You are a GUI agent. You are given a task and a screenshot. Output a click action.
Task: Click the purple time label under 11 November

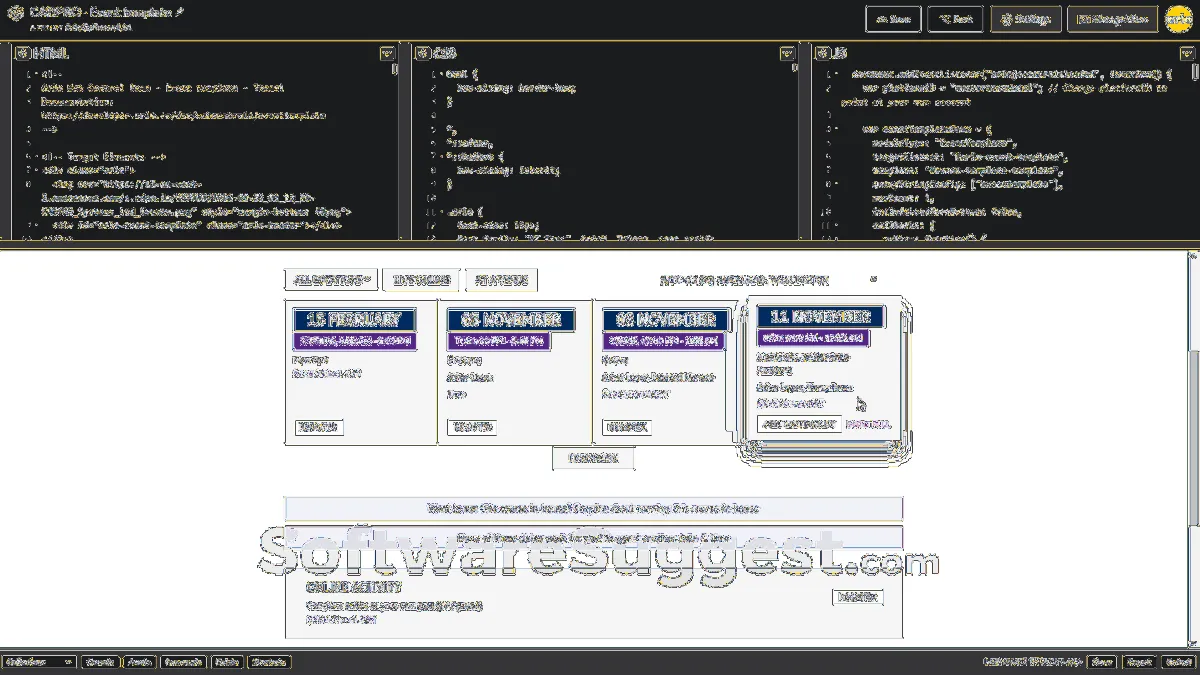click(813, 338)
